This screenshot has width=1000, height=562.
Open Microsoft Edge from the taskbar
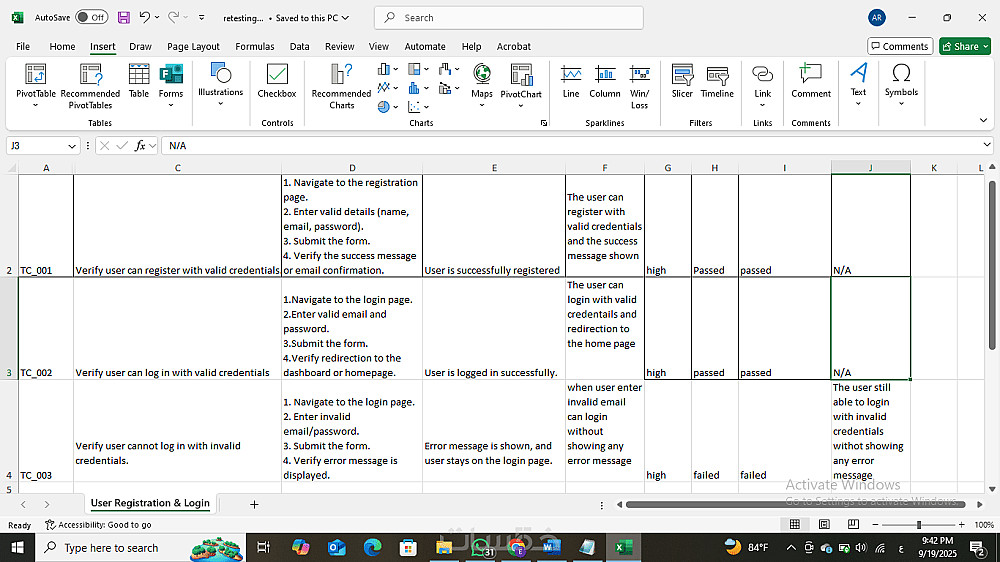click(x=372, y=547)
